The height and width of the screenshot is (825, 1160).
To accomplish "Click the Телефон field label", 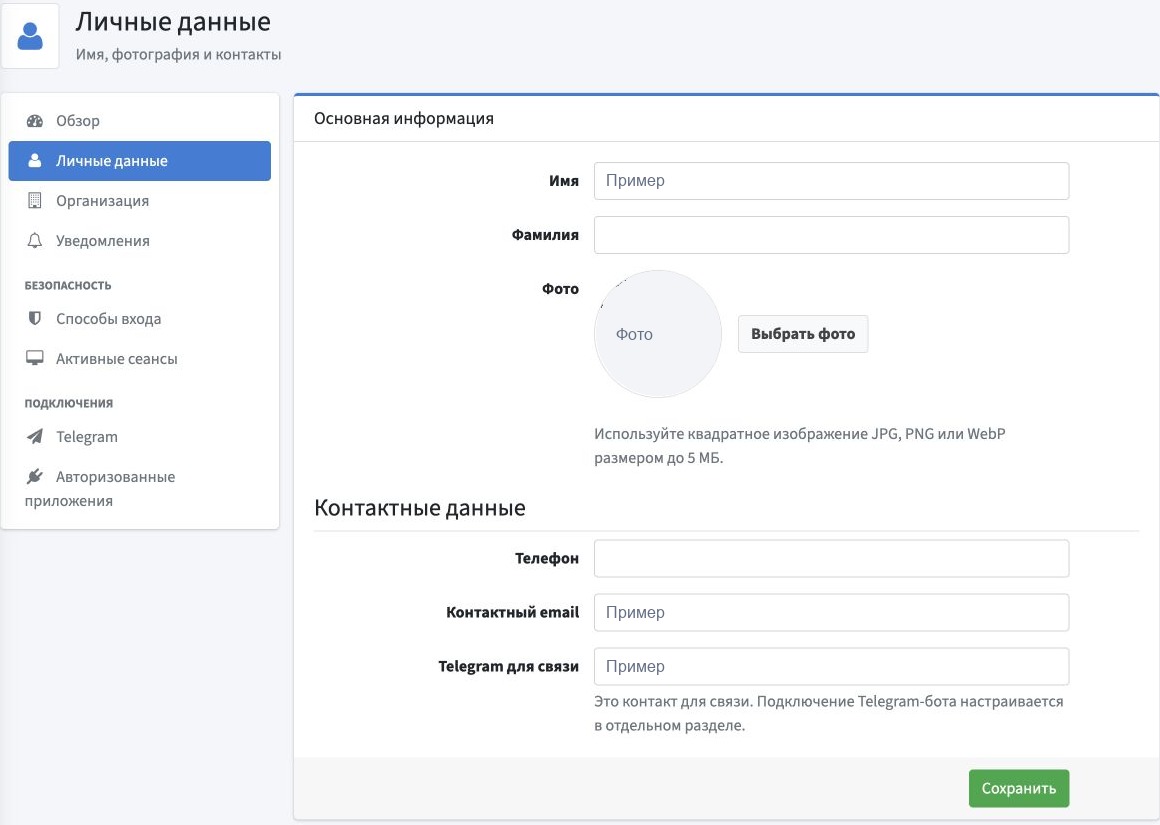I will pos(547,559).
